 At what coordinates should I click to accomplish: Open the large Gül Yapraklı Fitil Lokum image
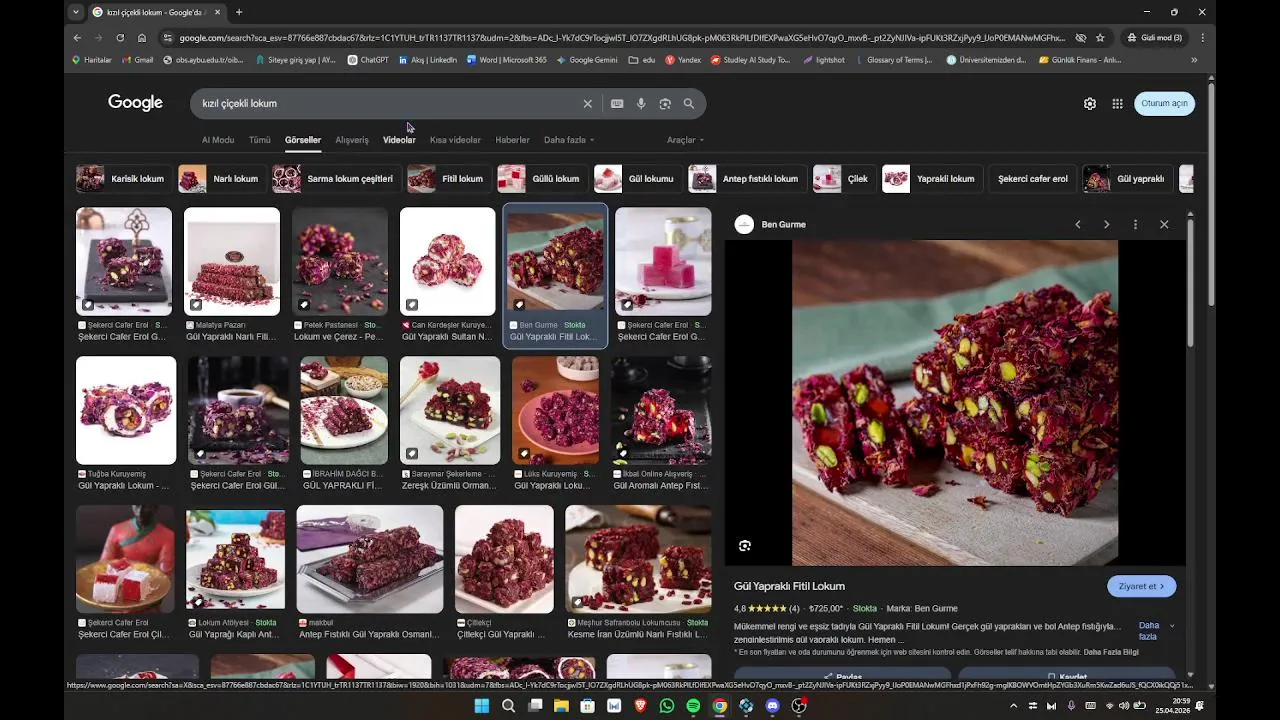pos(955,403)
